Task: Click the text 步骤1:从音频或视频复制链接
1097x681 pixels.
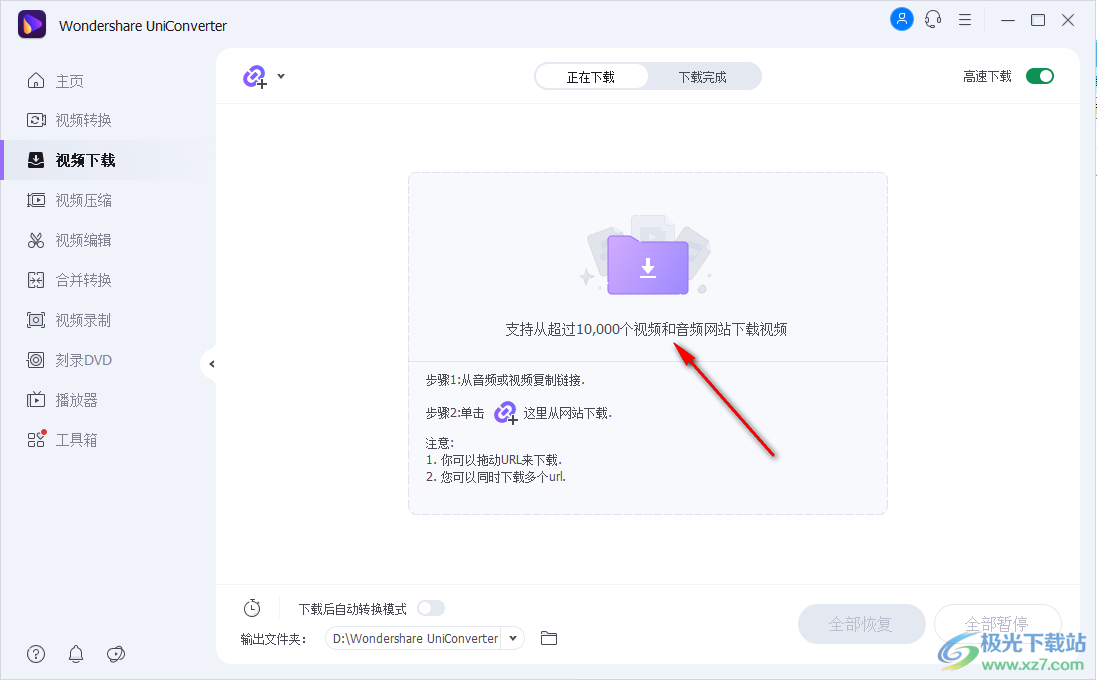Action: click(x=505, y=381)
